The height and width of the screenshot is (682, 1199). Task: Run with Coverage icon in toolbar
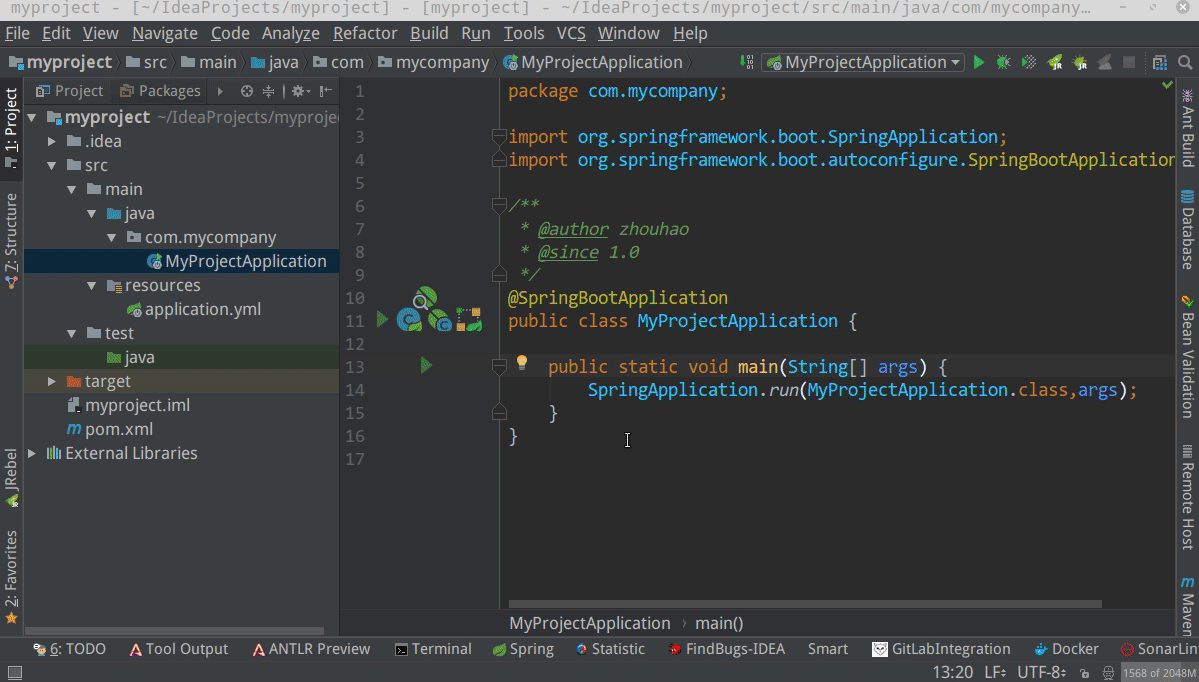click(1029, 63)
